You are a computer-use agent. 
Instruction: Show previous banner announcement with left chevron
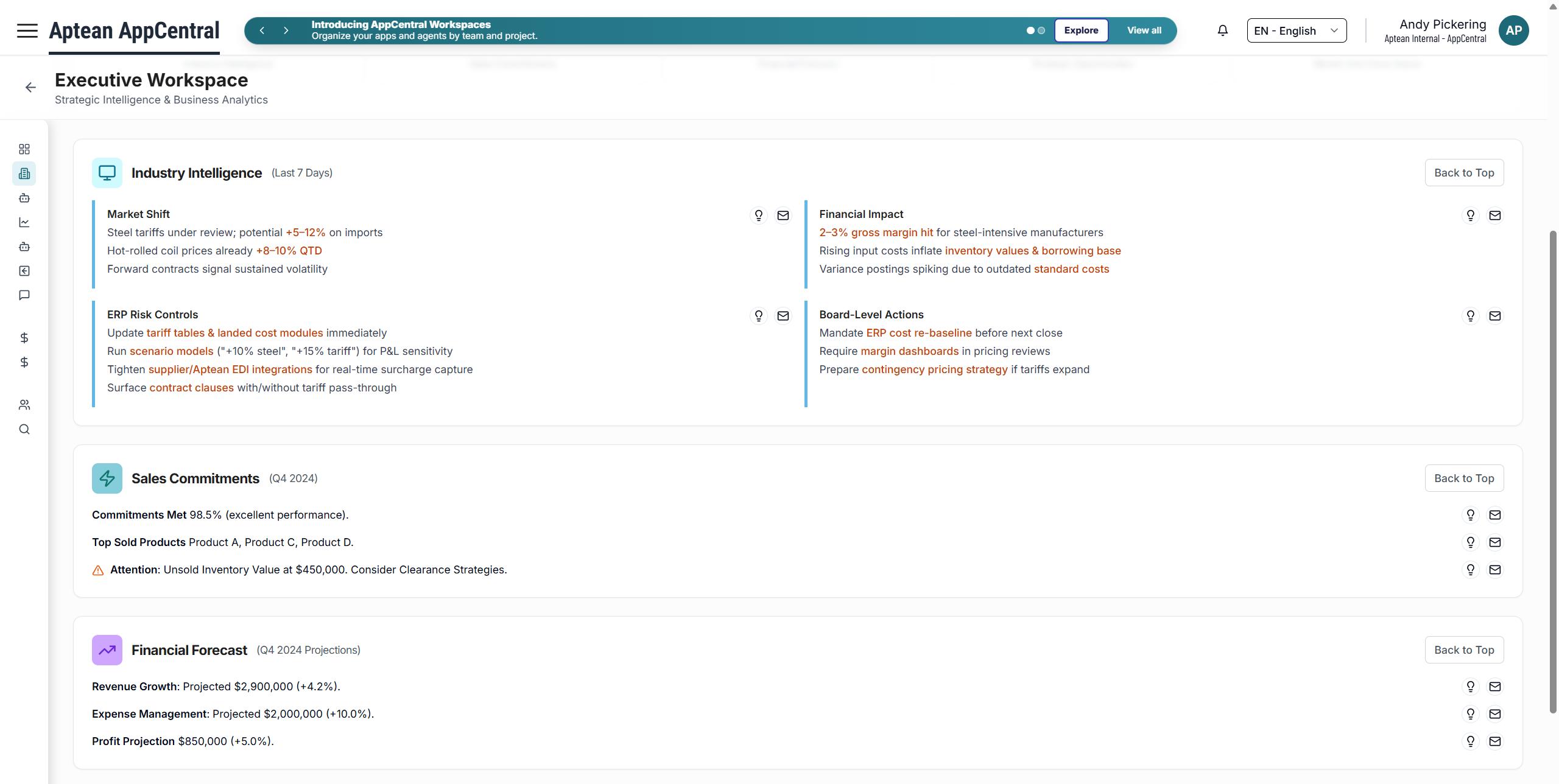262,30
